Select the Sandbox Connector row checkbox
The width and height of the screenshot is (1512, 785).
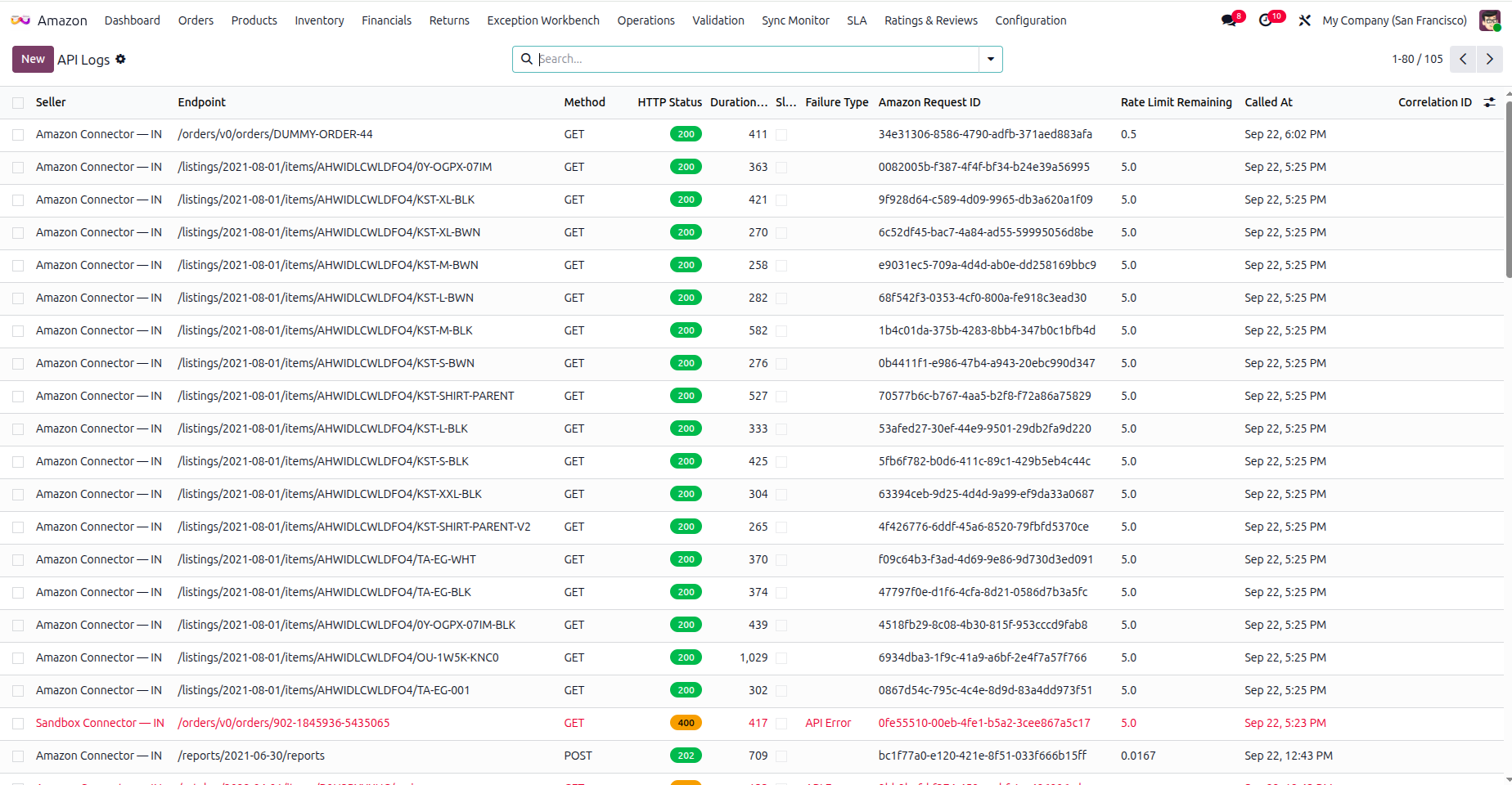coord(18,724)
